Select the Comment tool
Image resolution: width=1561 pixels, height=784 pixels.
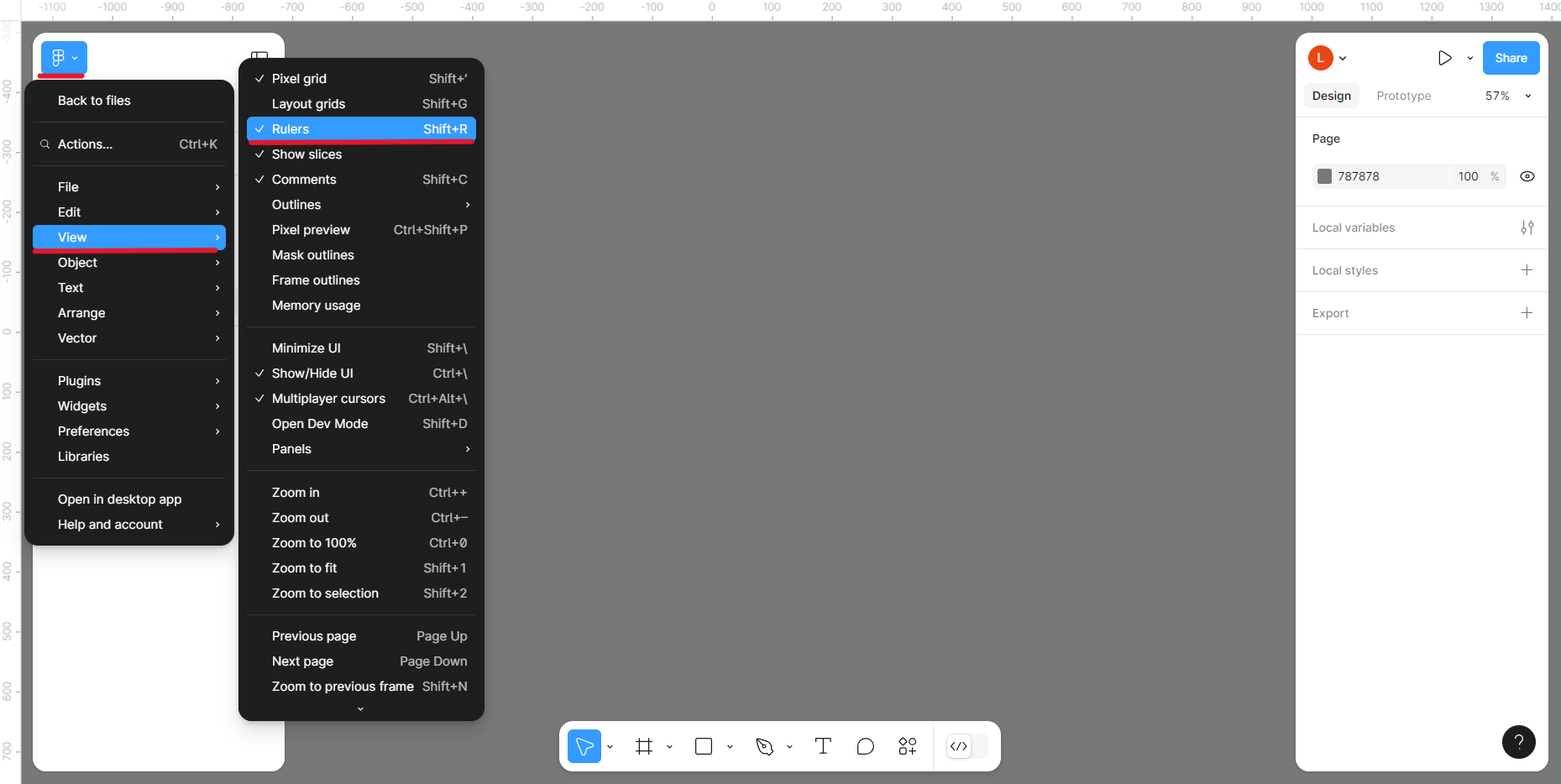pyautogui.click(x=865, y=746)
